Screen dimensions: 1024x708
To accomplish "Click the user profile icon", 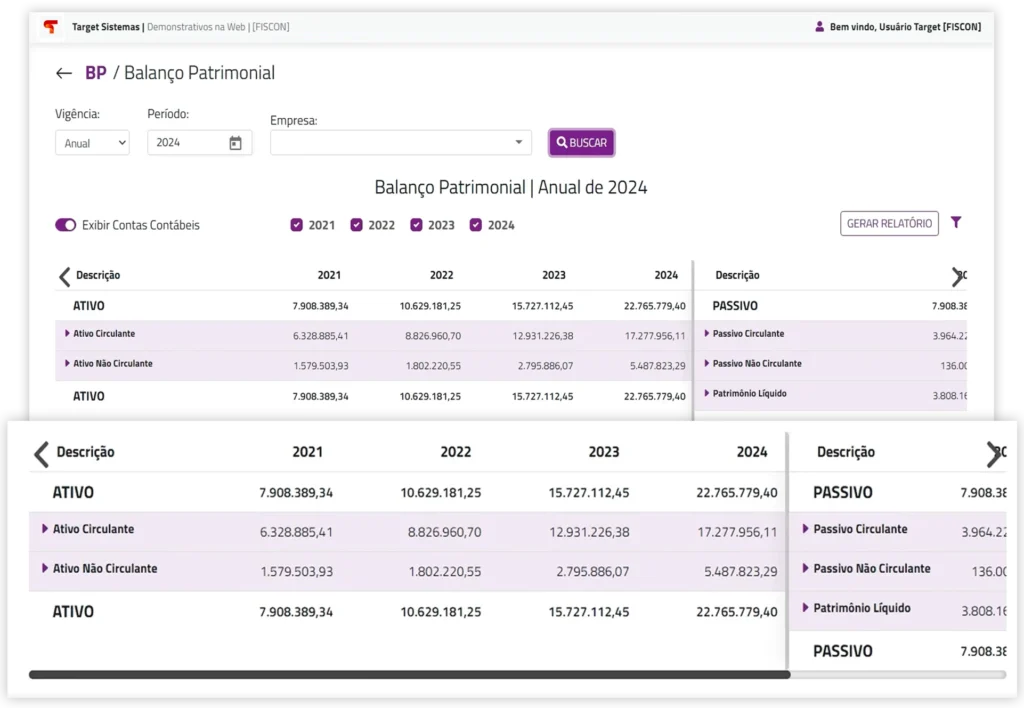I will pos(820,27).
